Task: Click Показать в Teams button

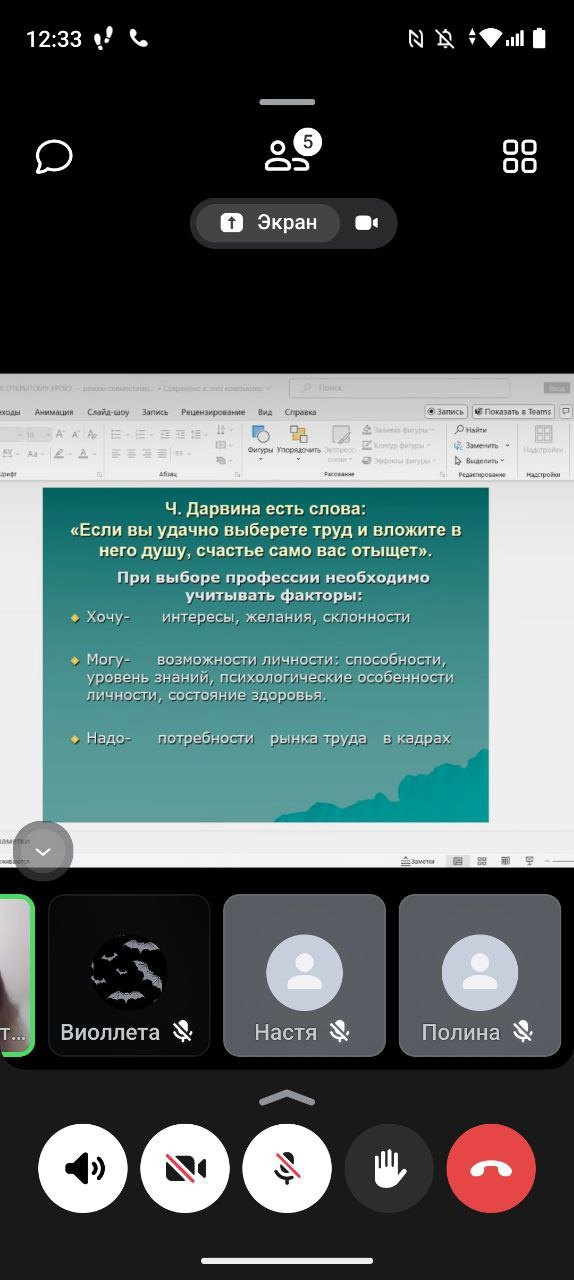Action: (x=513, y=411)
